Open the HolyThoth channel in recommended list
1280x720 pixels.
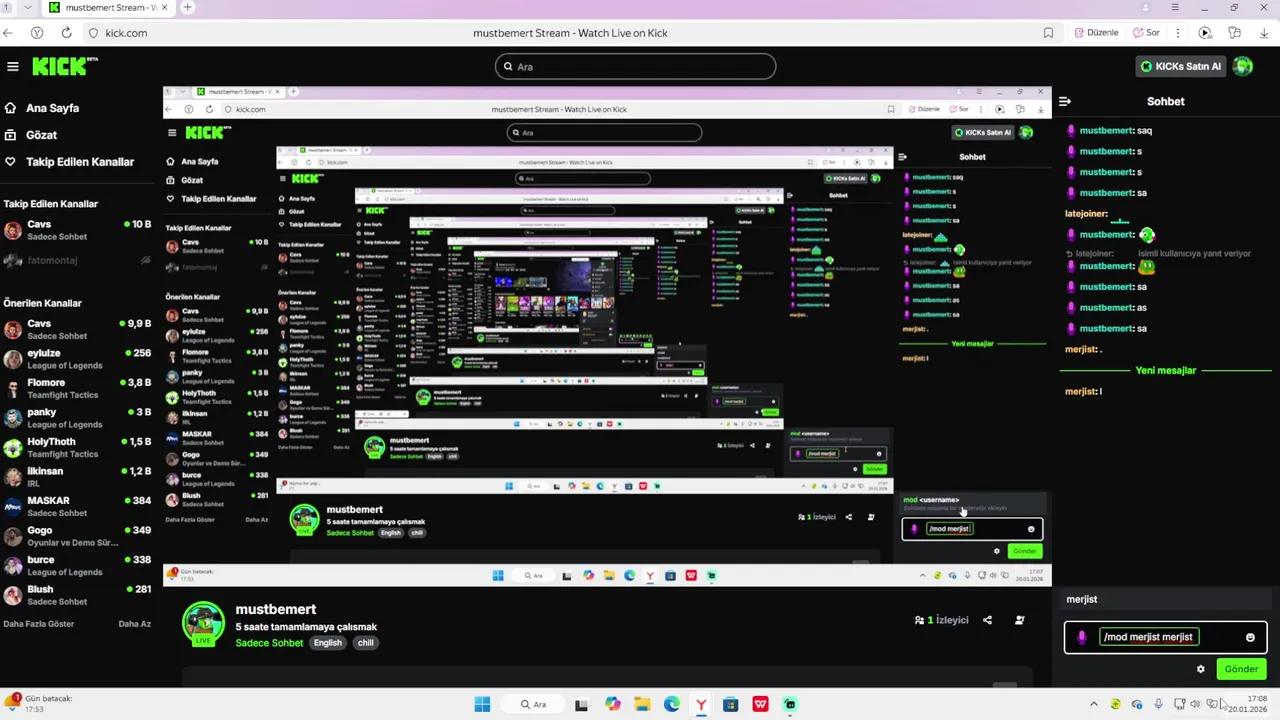[x=78, y=447]
